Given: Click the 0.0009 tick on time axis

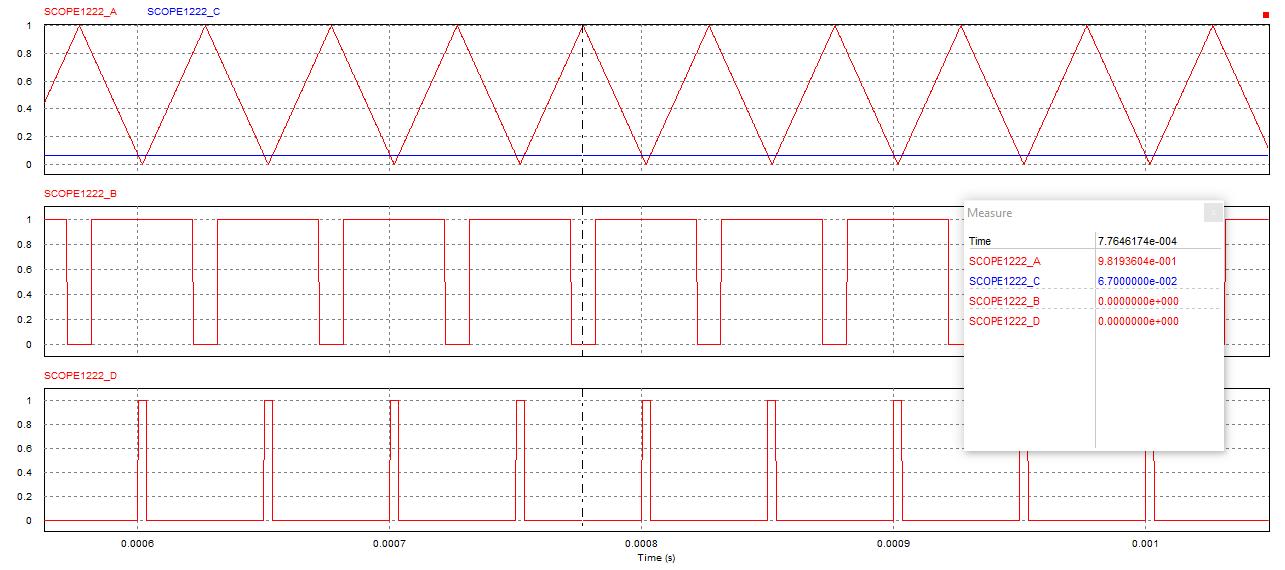Looking at the screenshot, I should tap(893, 544).
